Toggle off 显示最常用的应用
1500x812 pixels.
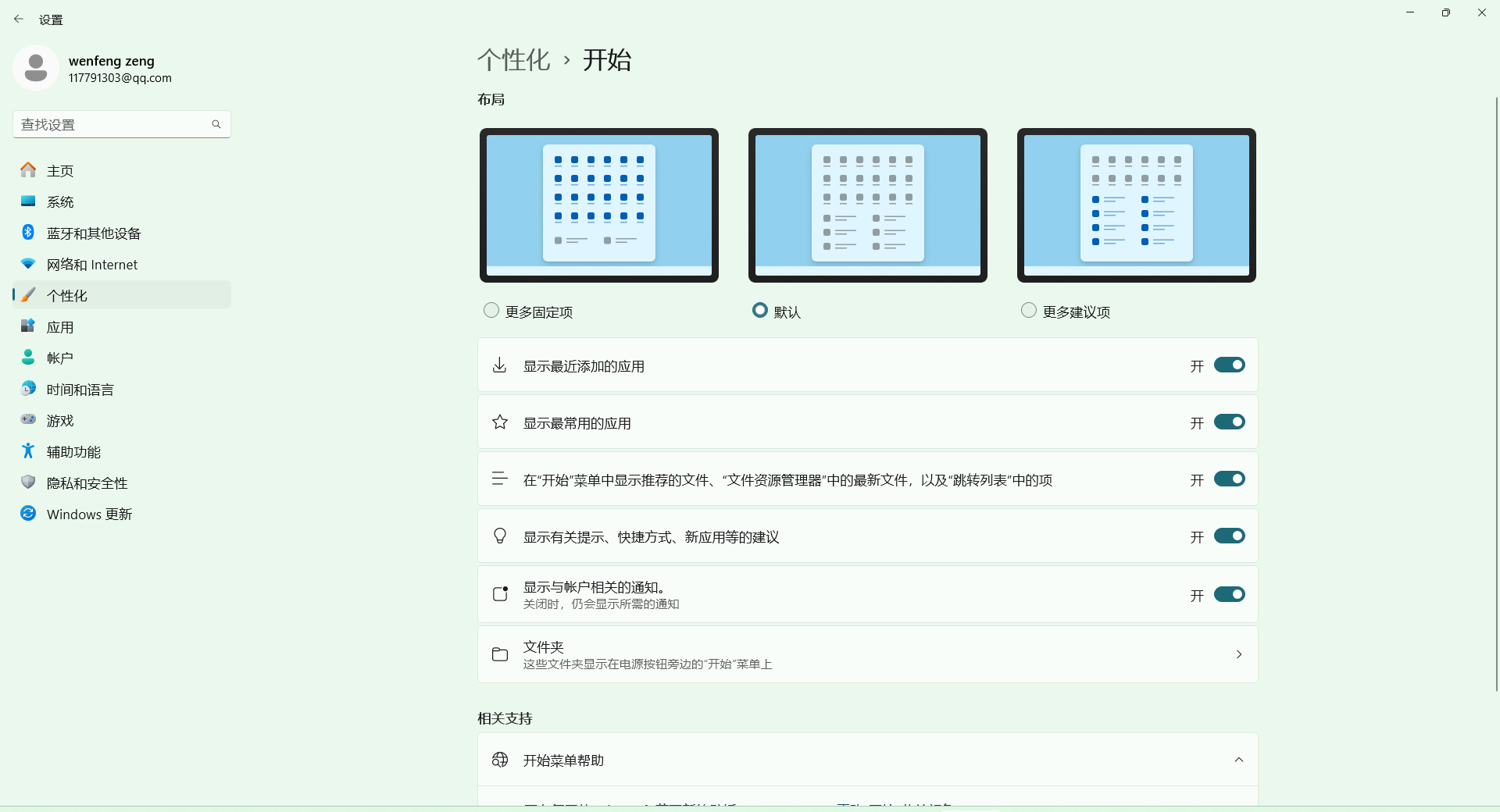[1229, 422]
